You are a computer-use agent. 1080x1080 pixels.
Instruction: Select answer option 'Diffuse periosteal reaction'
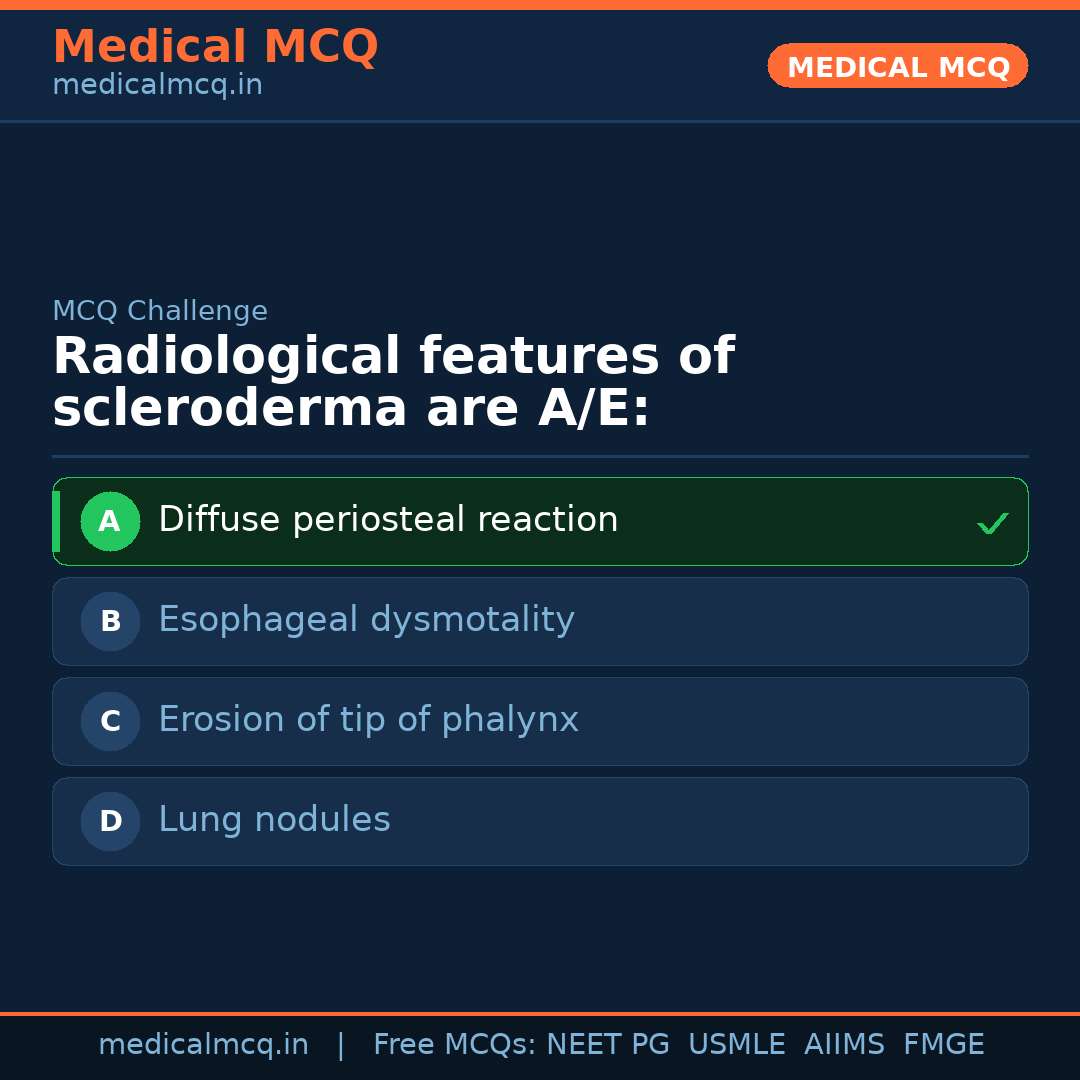[388, 519]
